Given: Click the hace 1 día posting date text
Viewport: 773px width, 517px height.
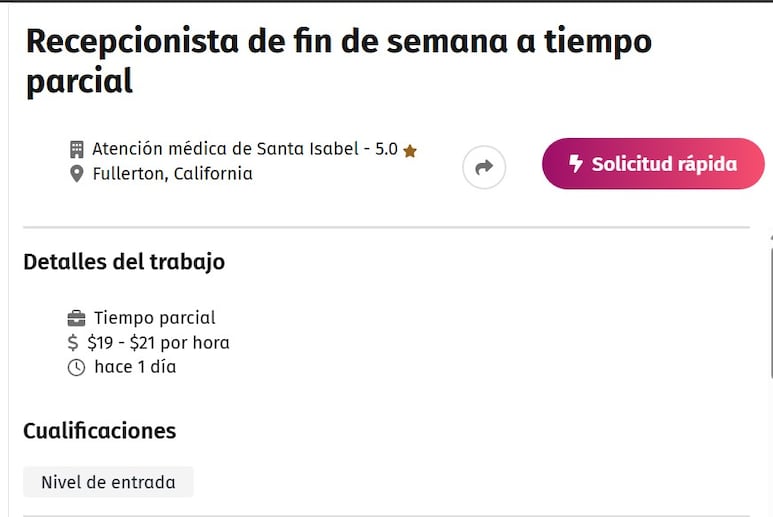Looking at the screenshot, I should tap(135, 367).
